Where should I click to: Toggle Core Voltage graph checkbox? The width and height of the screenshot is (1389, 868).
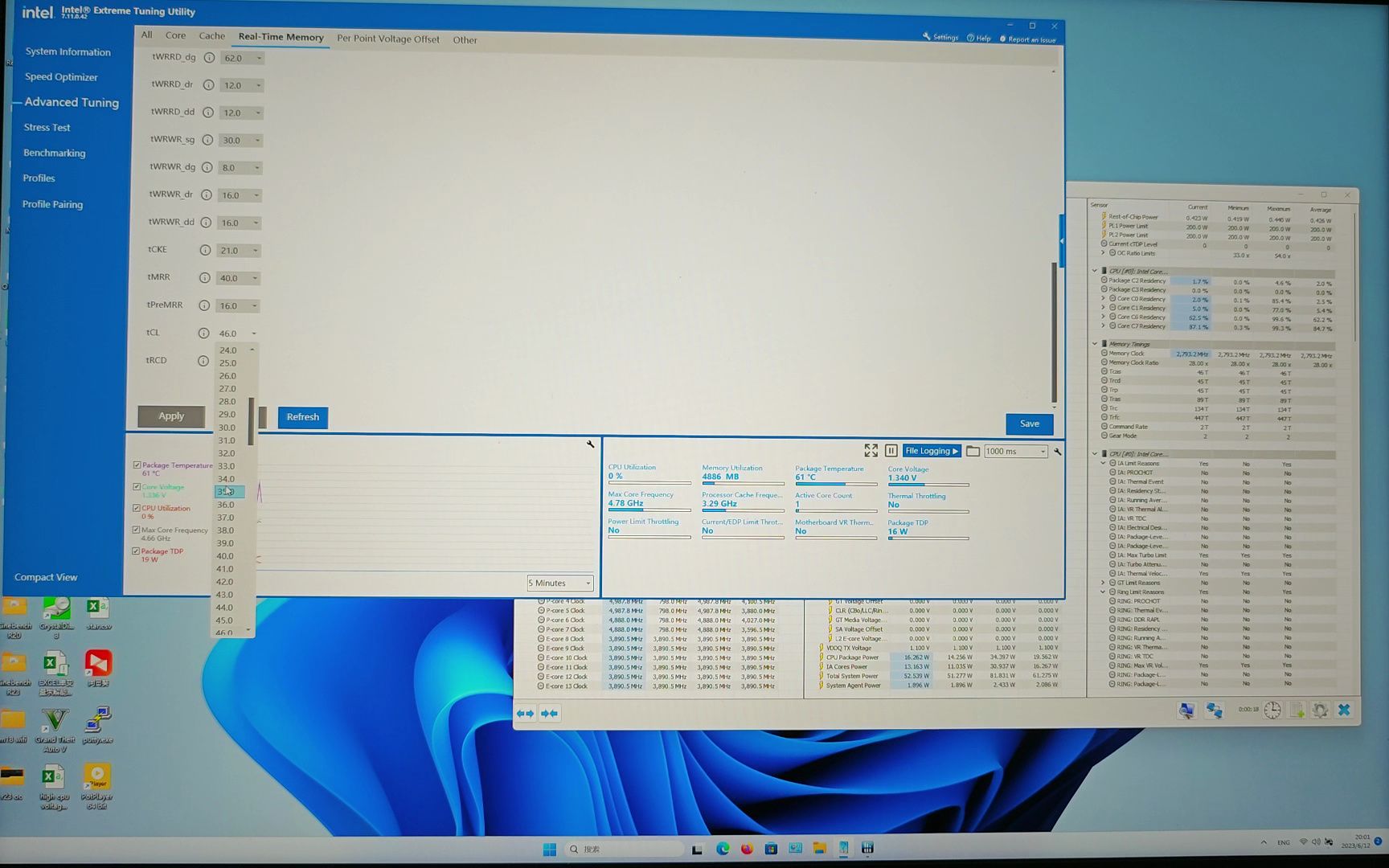137,486
